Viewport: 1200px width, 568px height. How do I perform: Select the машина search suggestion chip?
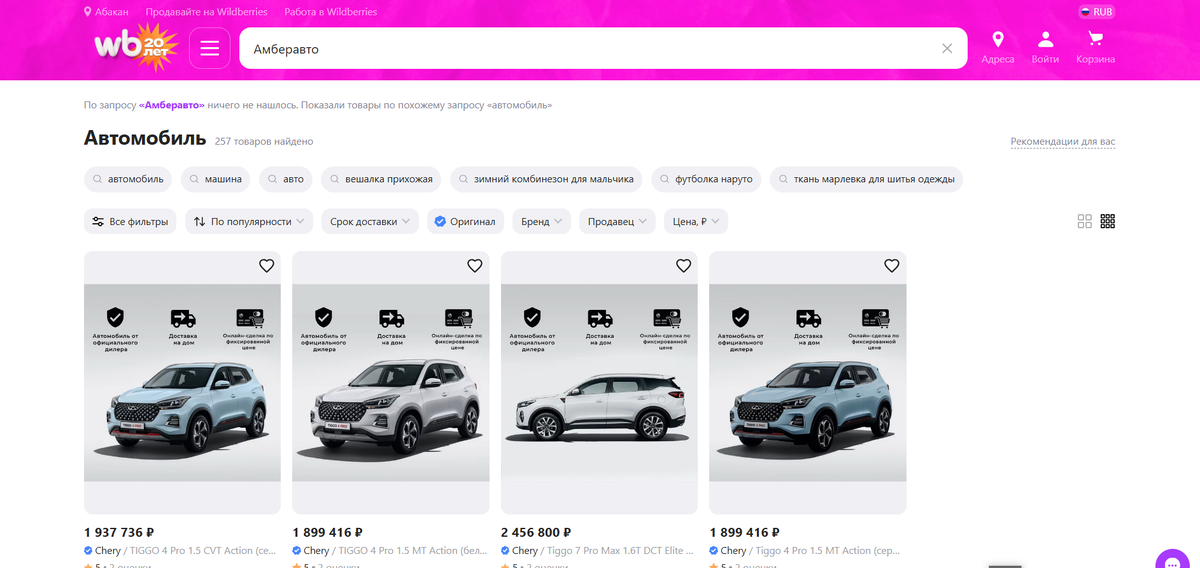(214, 179)
